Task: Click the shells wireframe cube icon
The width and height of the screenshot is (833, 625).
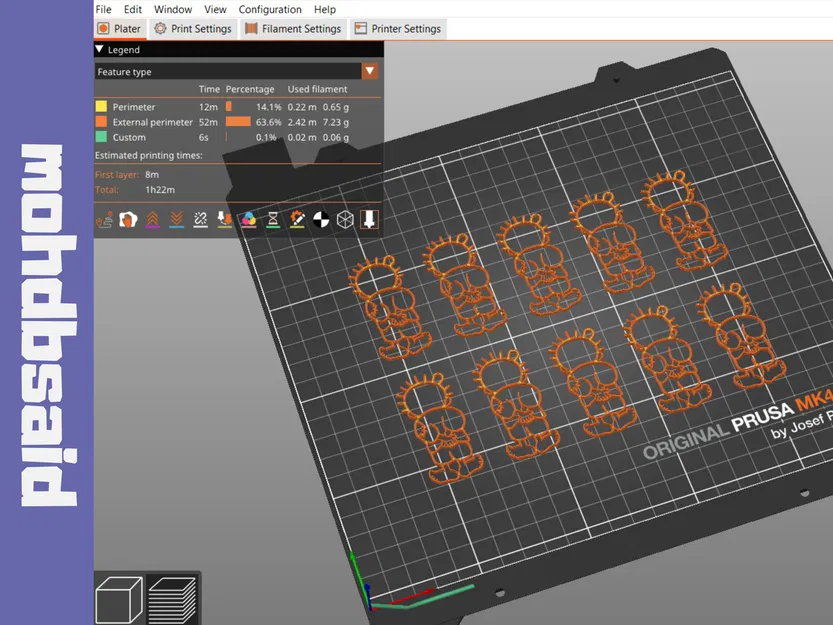Action: [345, 219]
